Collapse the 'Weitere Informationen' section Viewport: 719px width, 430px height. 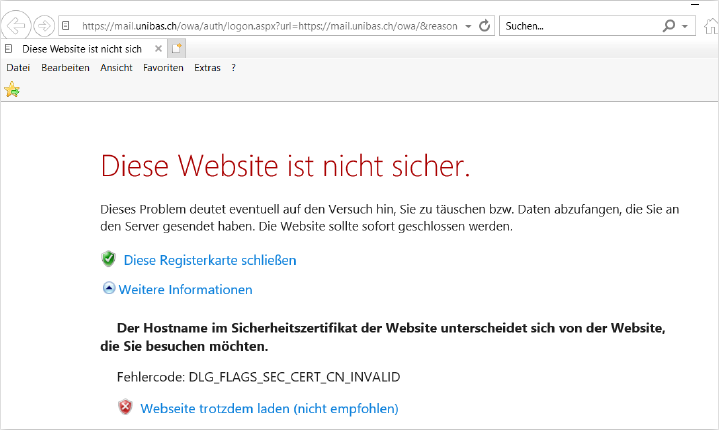110,289
